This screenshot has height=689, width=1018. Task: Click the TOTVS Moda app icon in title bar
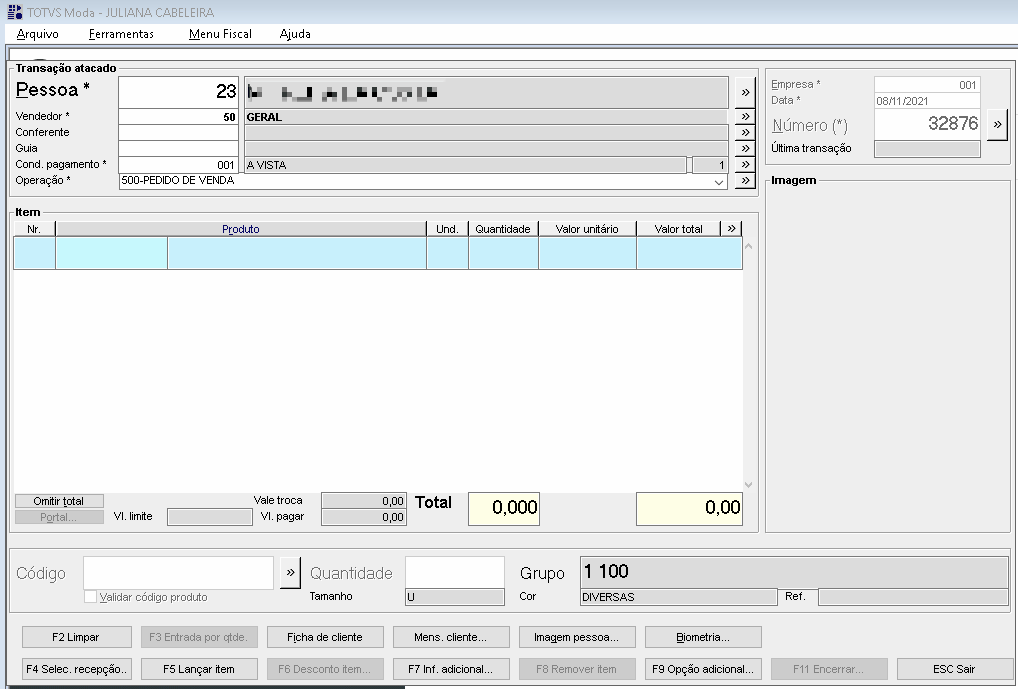(x=14, y=12)
